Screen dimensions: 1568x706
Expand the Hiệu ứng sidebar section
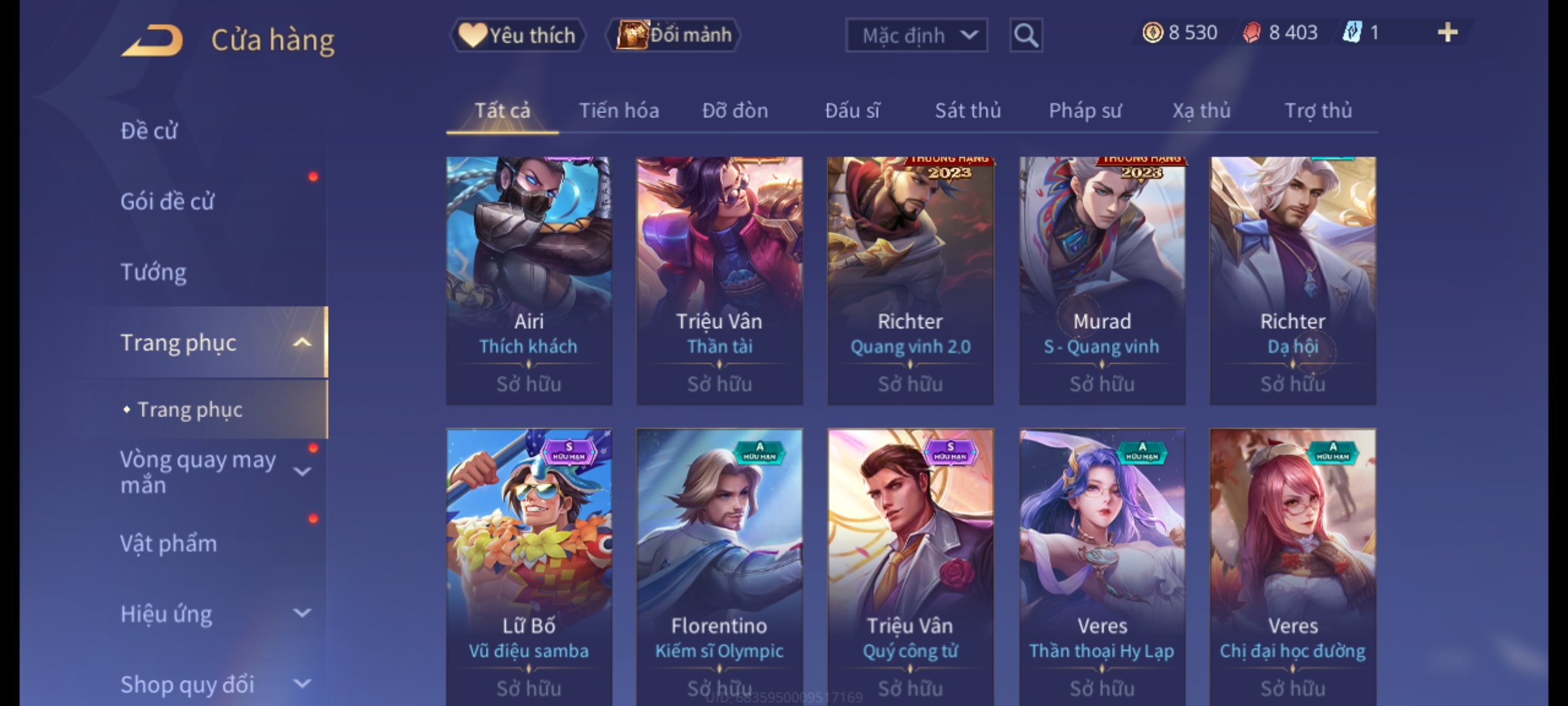point(302,613)
